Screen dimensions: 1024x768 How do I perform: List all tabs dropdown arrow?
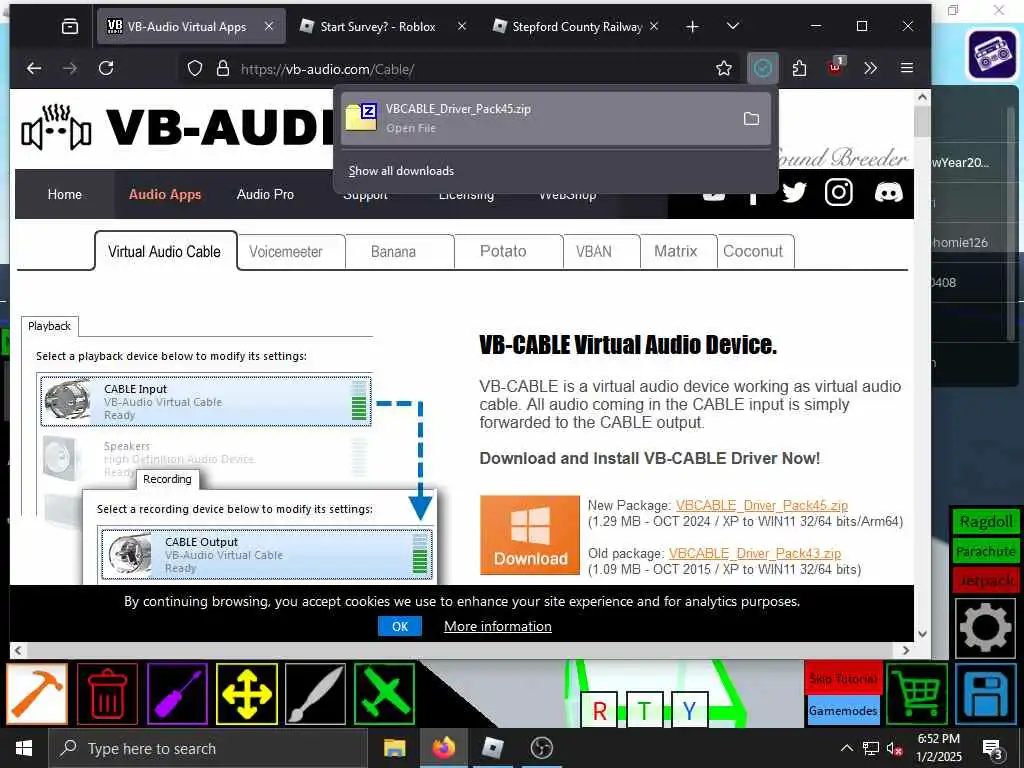click(733, 26)
